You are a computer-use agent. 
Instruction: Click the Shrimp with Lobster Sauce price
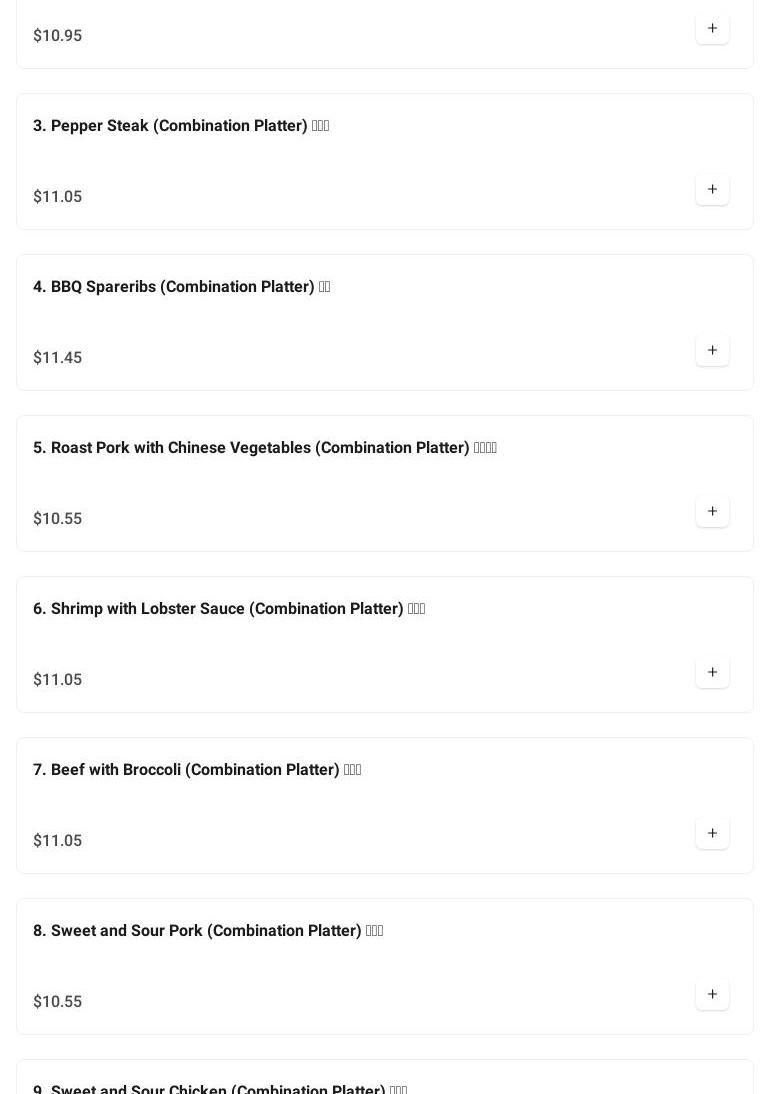coord(58,680)
